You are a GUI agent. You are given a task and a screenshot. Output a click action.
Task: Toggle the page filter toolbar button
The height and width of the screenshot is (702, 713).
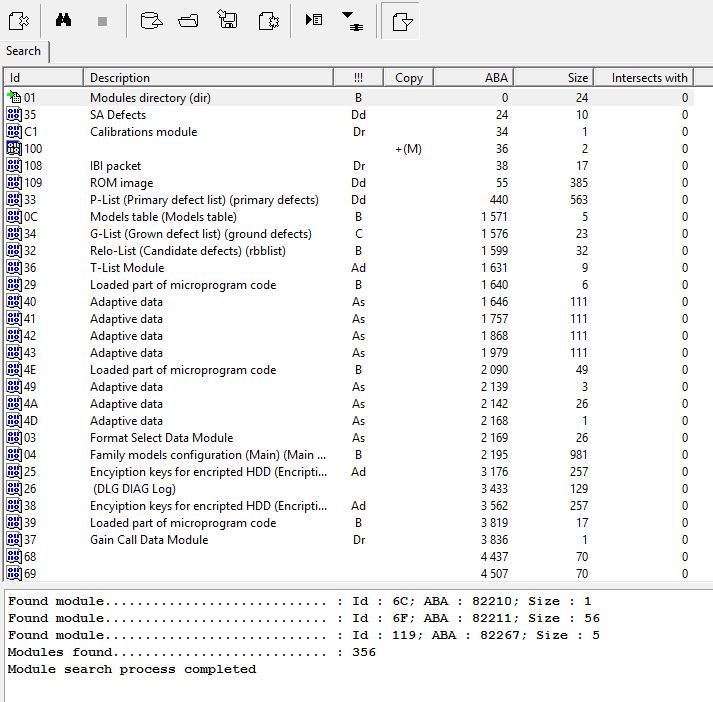[401, 20]
